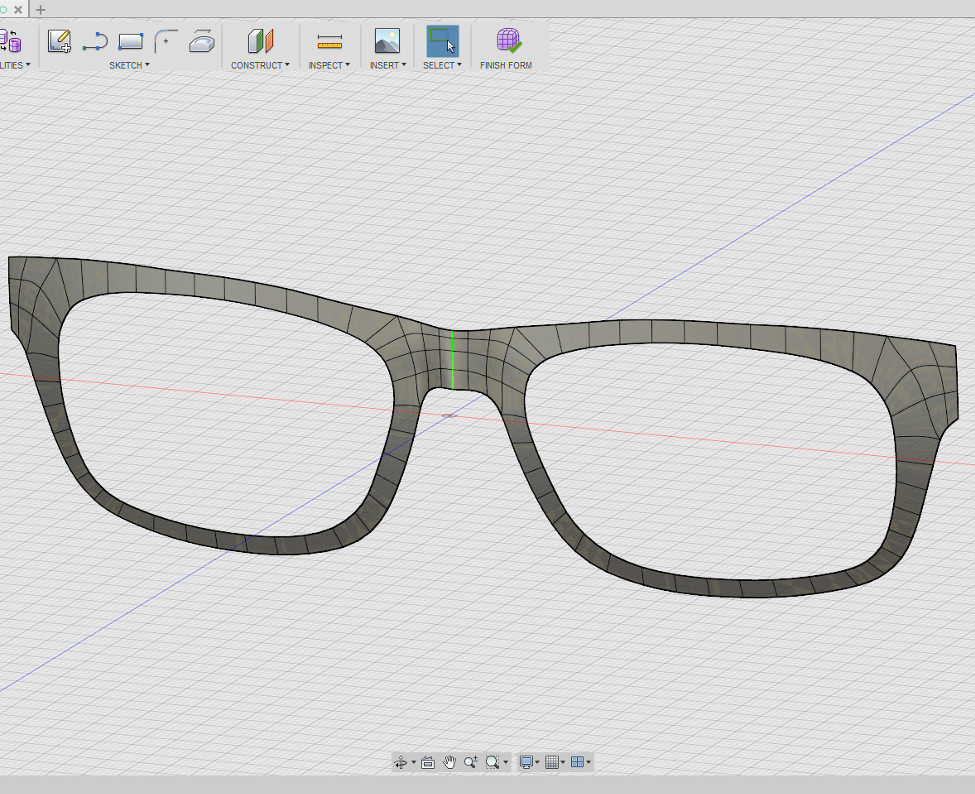Select the Rectangle sketch tool
The height and width of the screenshot is (794, 975).
click(x=131, y=41)
